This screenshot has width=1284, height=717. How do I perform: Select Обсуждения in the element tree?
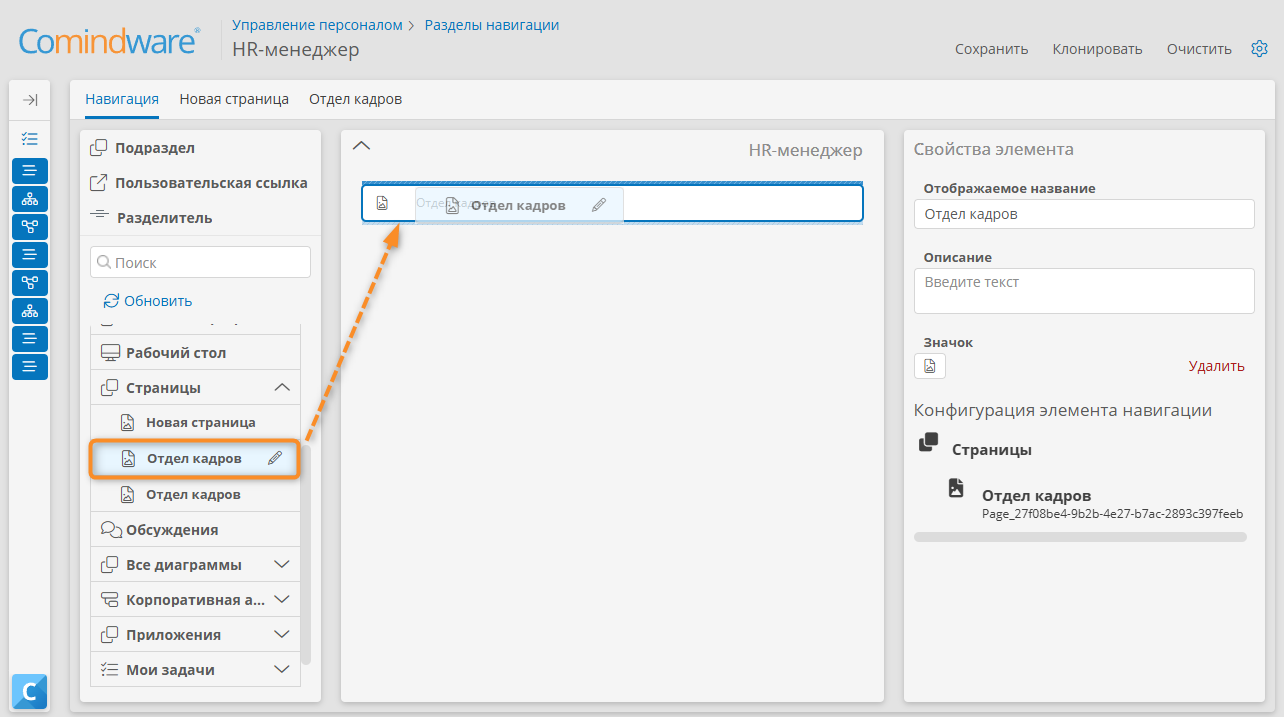[195, 530]
